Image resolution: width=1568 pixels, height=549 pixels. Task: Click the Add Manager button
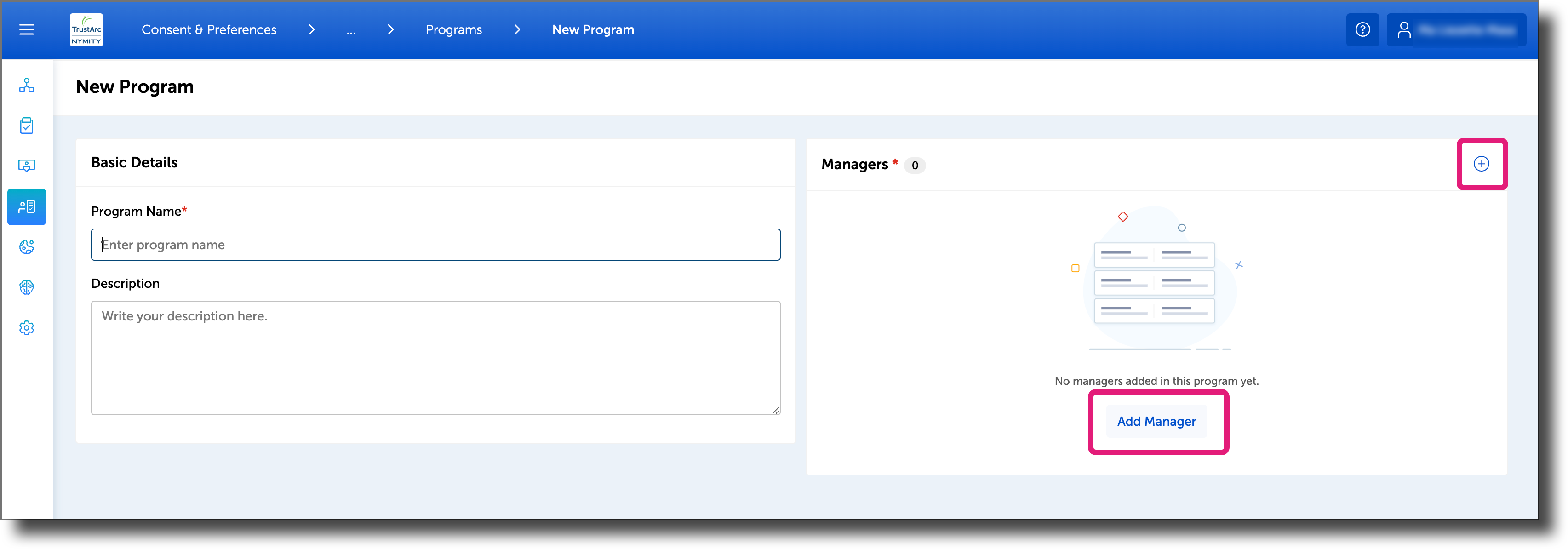click(1156, 421)
